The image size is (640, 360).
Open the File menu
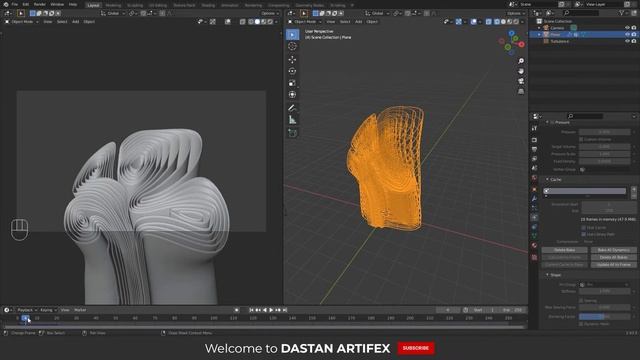(15, 4)
